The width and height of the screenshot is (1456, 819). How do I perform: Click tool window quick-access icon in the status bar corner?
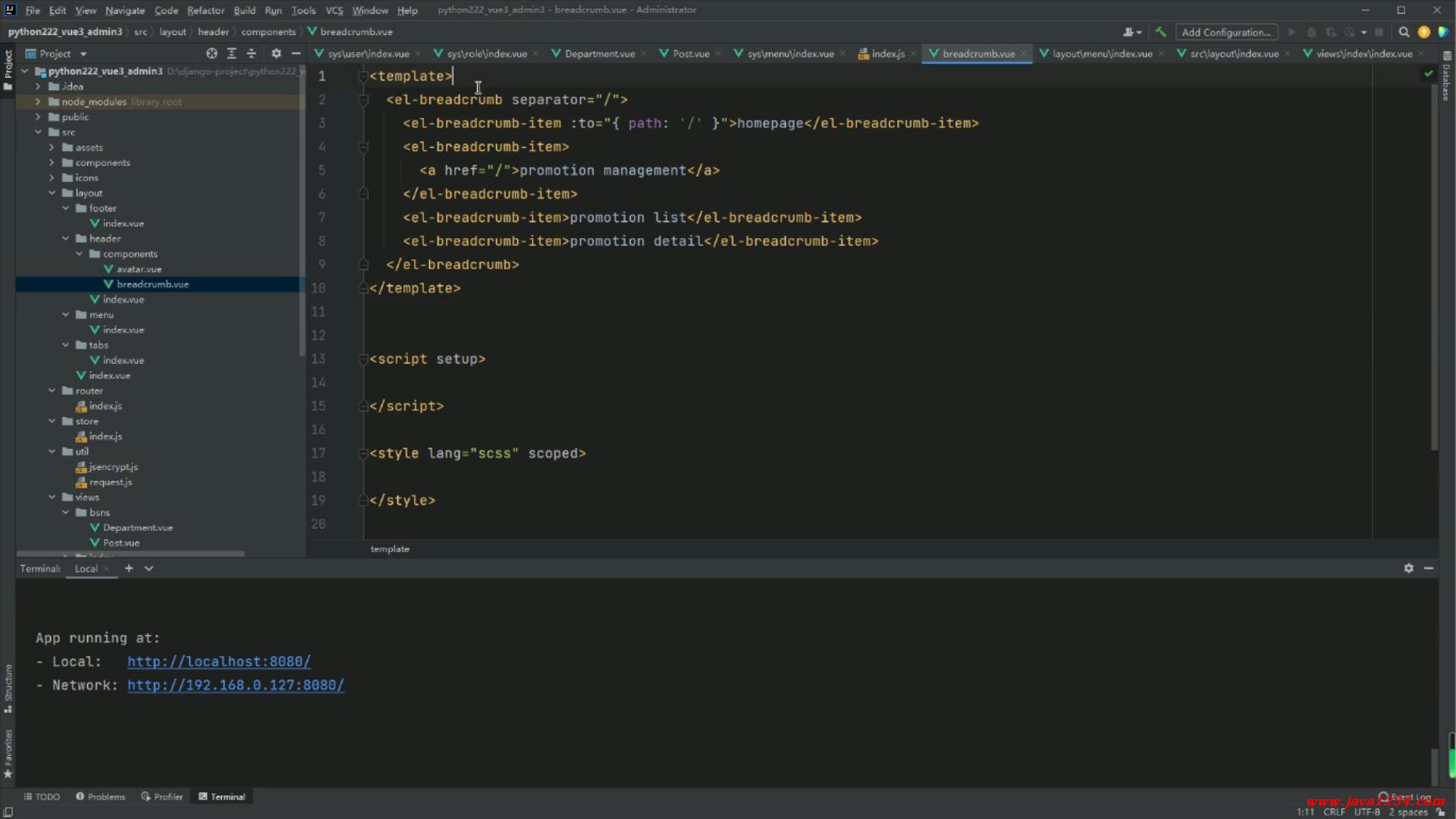(8, 811)
